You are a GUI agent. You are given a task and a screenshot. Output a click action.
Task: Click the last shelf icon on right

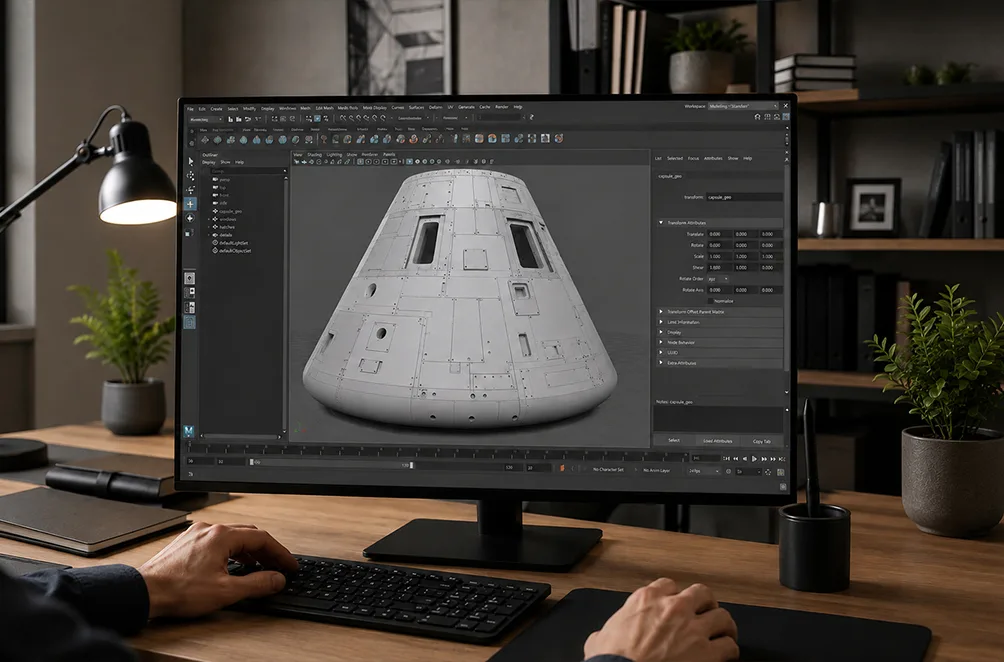(x=558, y=138)
